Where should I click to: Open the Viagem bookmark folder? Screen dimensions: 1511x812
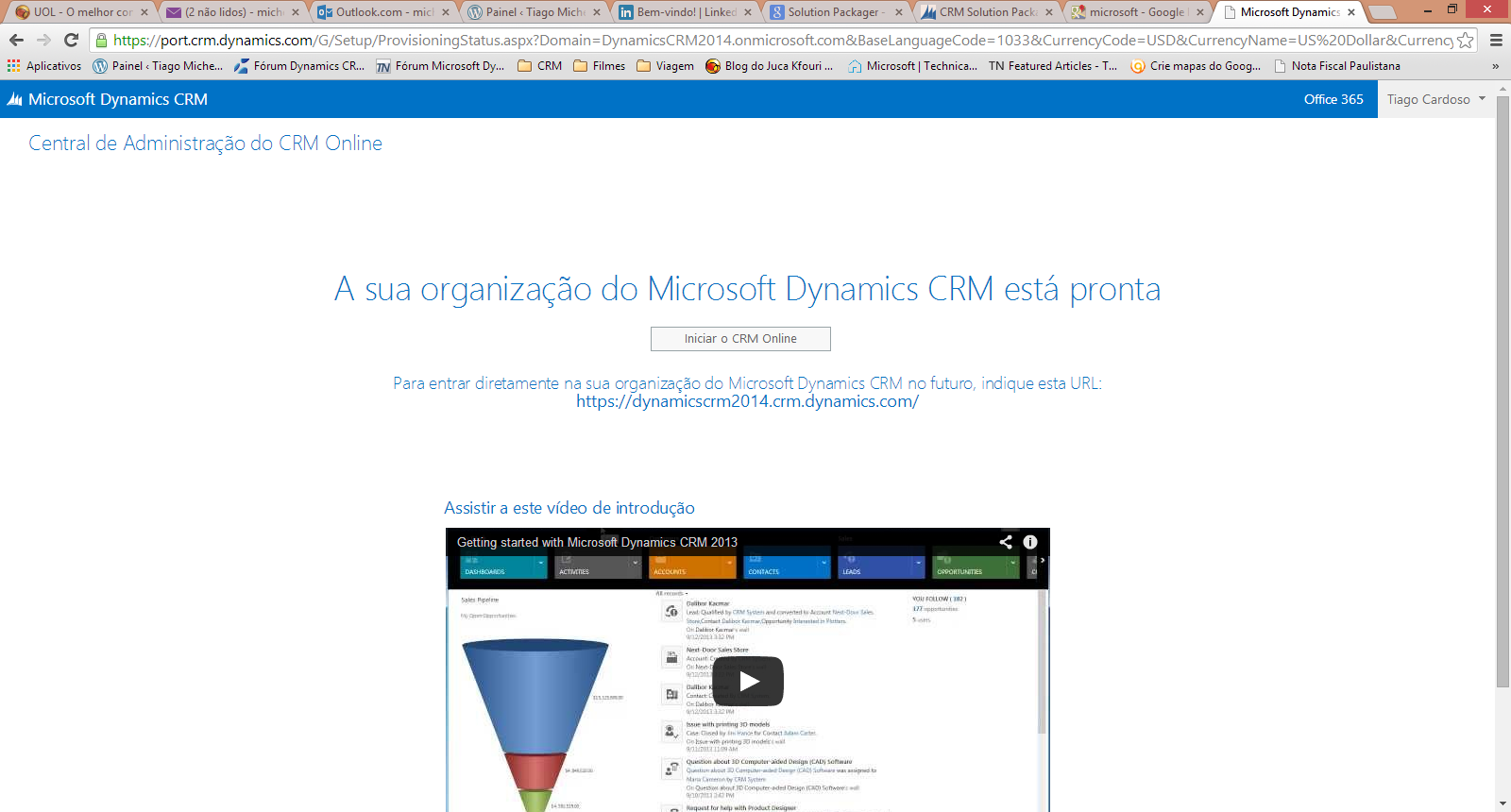point(665,66)
